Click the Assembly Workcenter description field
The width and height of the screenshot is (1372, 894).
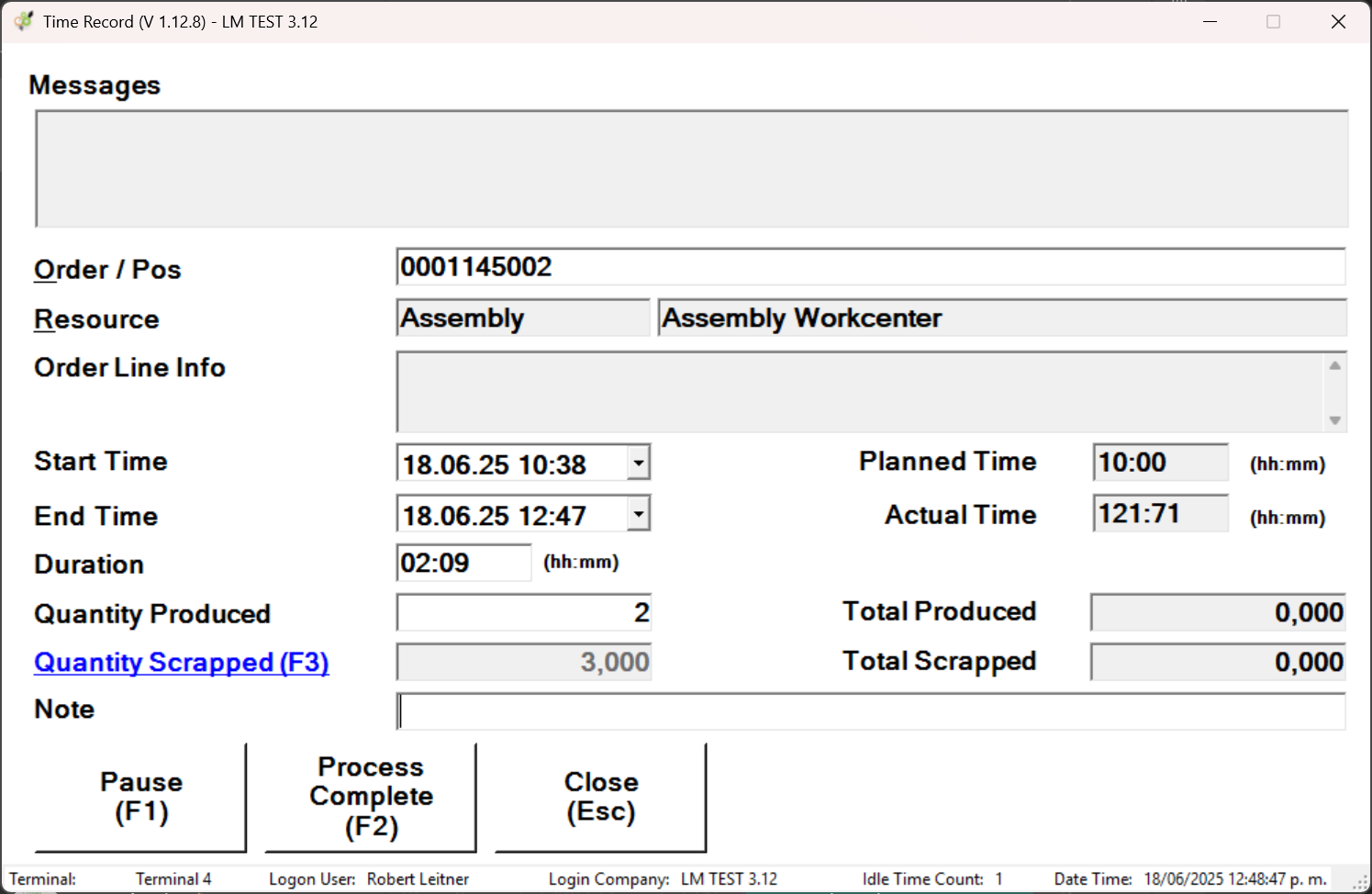coord(1000,318)
